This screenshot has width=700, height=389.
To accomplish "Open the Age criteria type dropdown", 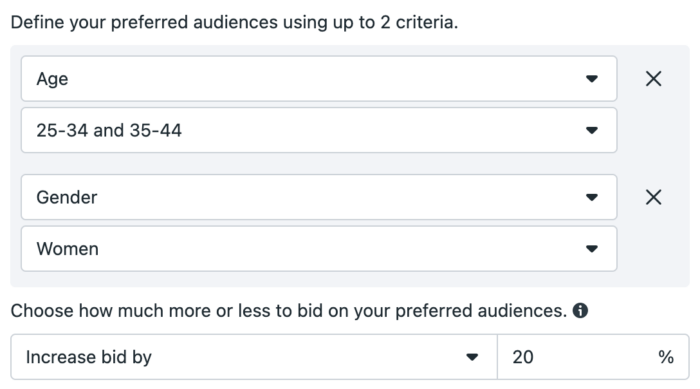I will [x=319, y=79].
